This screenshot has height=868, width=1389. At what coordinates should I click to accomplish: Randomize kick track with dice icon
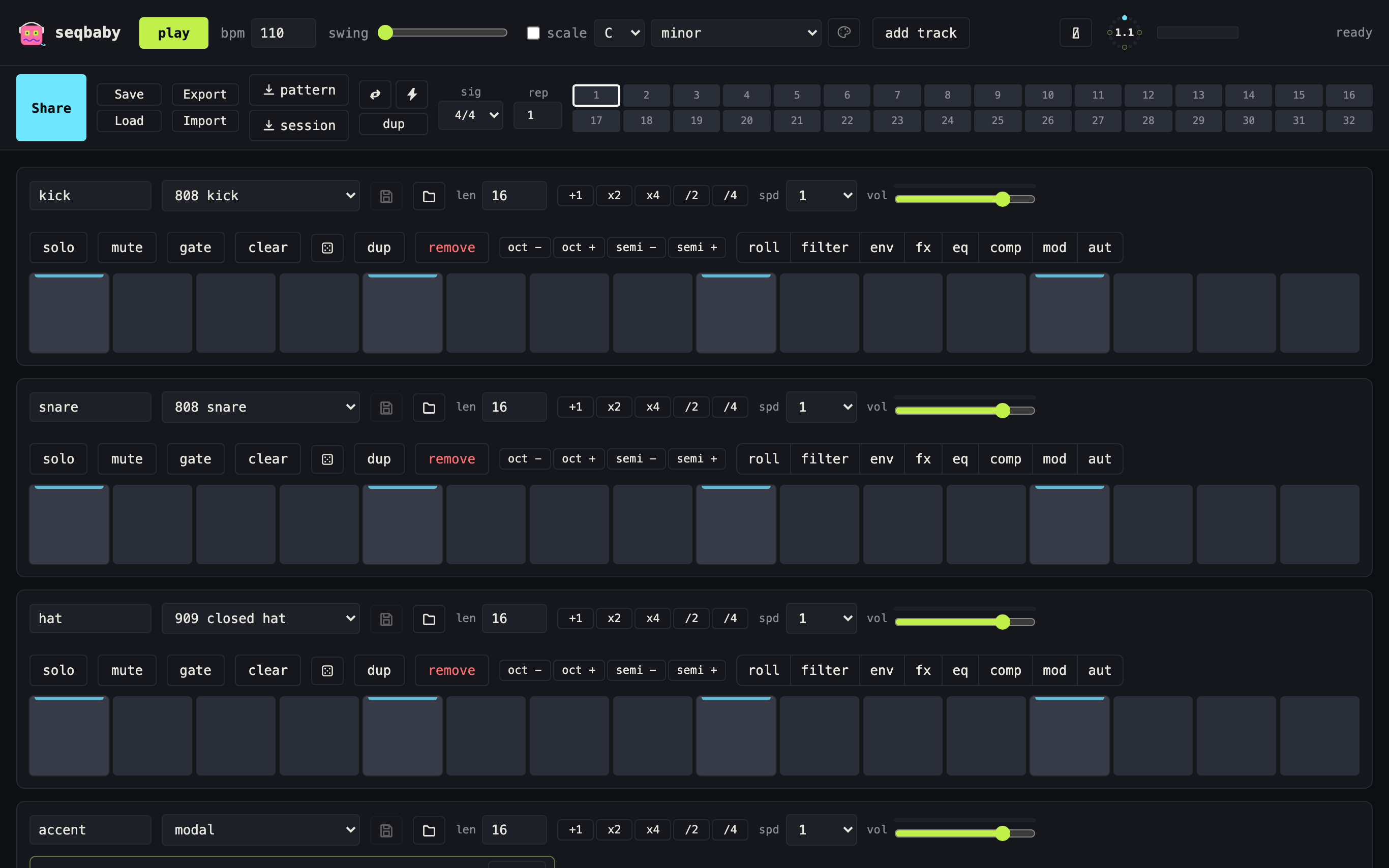tap(327, 247)
